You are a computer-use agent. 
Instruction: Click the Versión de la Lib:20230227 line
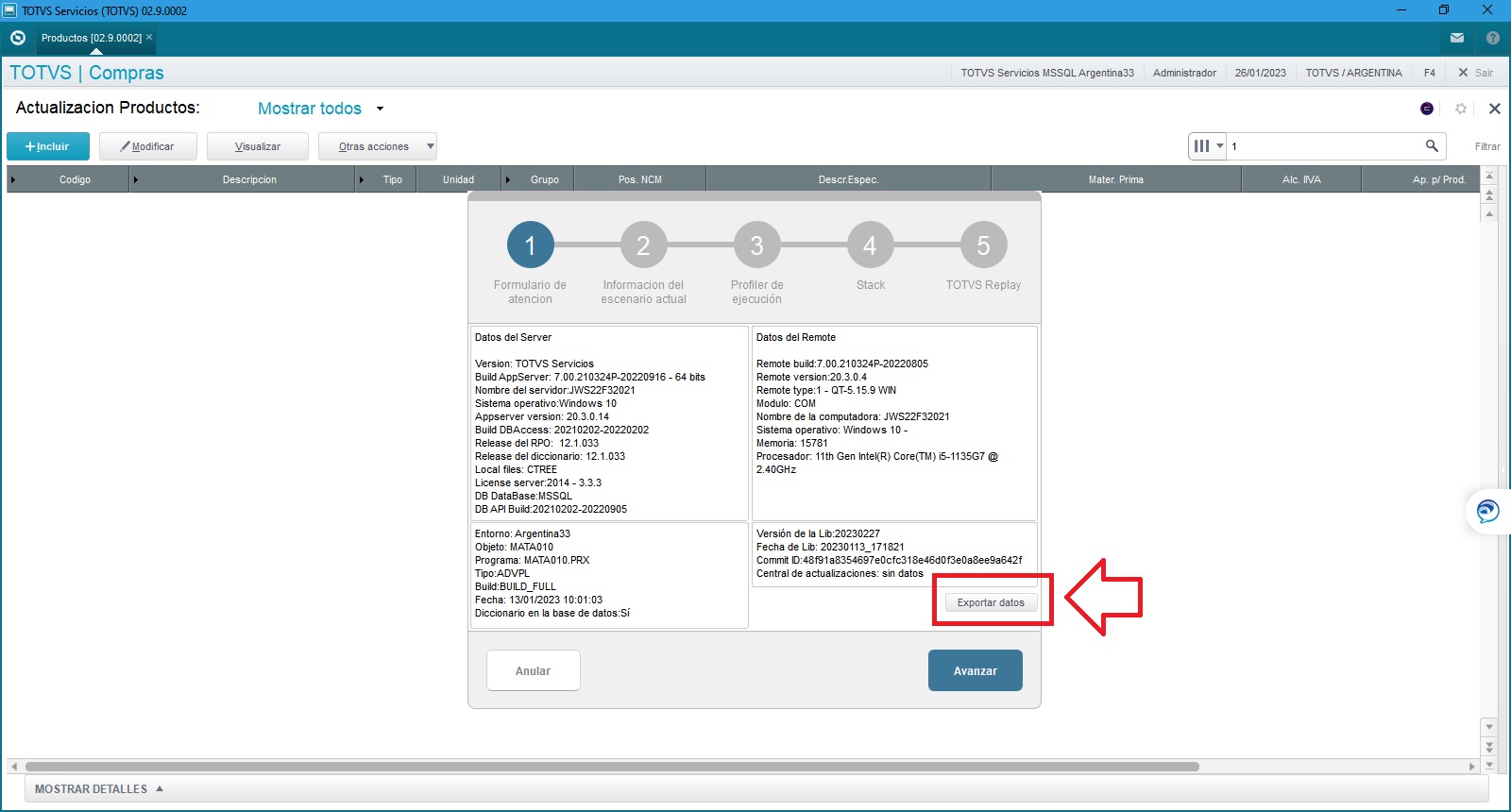coord(818,533)
